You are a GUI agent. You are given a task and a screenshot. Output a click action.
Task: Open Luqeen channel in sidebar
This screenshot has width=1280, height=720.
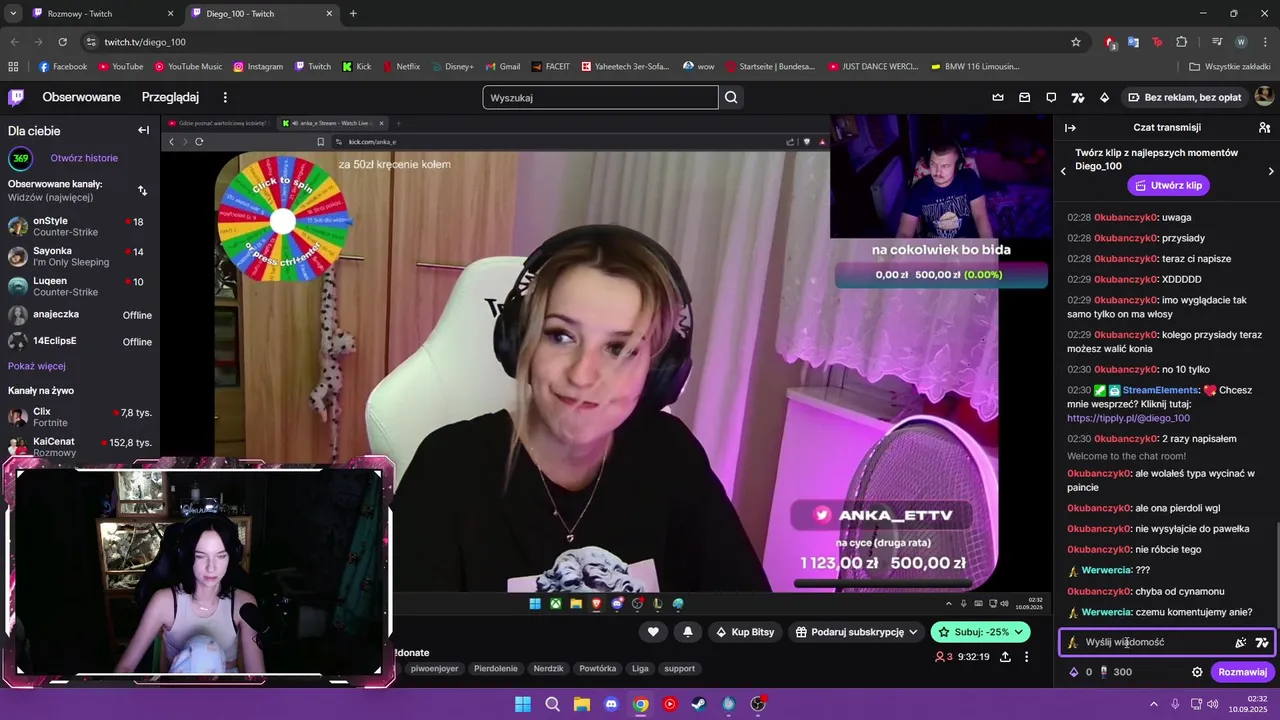tap(80, 286)
